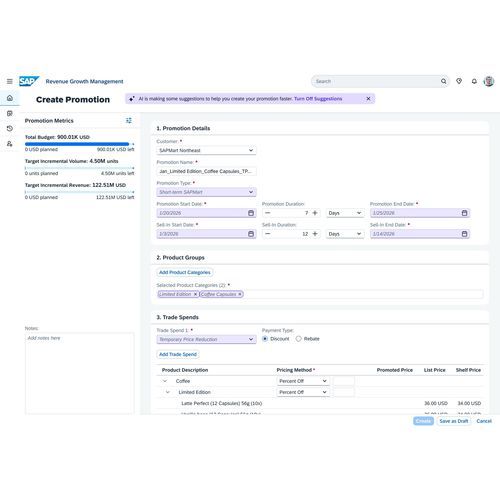
Task: Click the SAP logo
Action: click(x=29, y=81)
